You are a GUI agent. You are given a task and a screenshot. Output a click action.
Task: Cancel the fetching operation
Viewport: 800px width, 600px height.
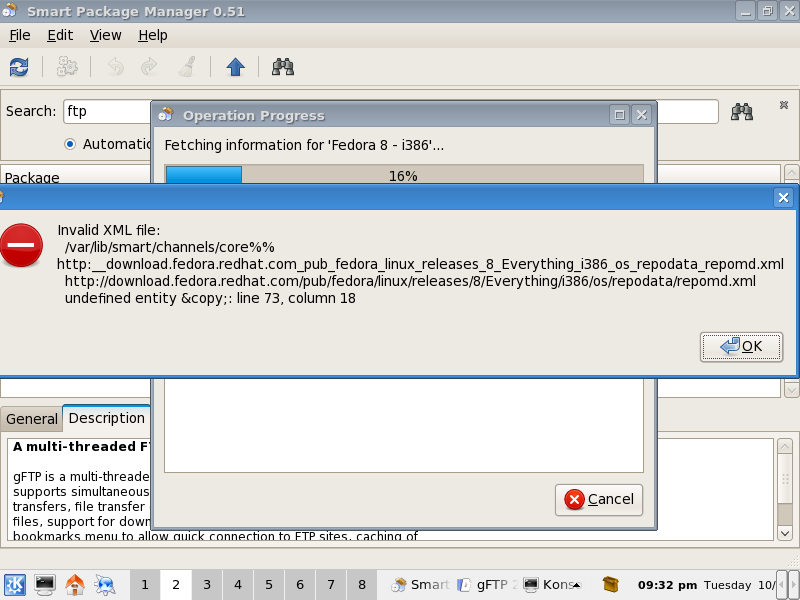click(598, 499)
